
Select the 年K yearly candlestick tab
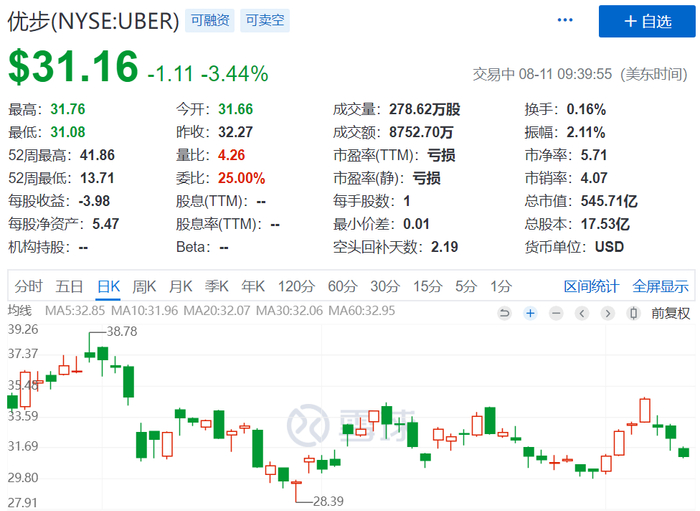[253, 286]
